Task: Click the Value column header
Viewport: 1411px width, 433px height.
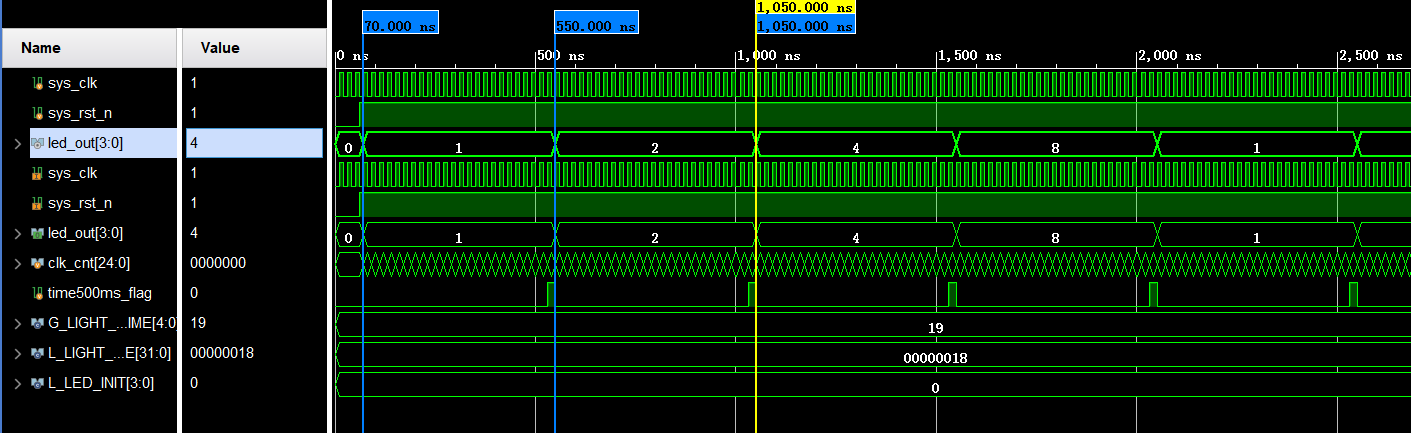Action: (x=219, y=48)
